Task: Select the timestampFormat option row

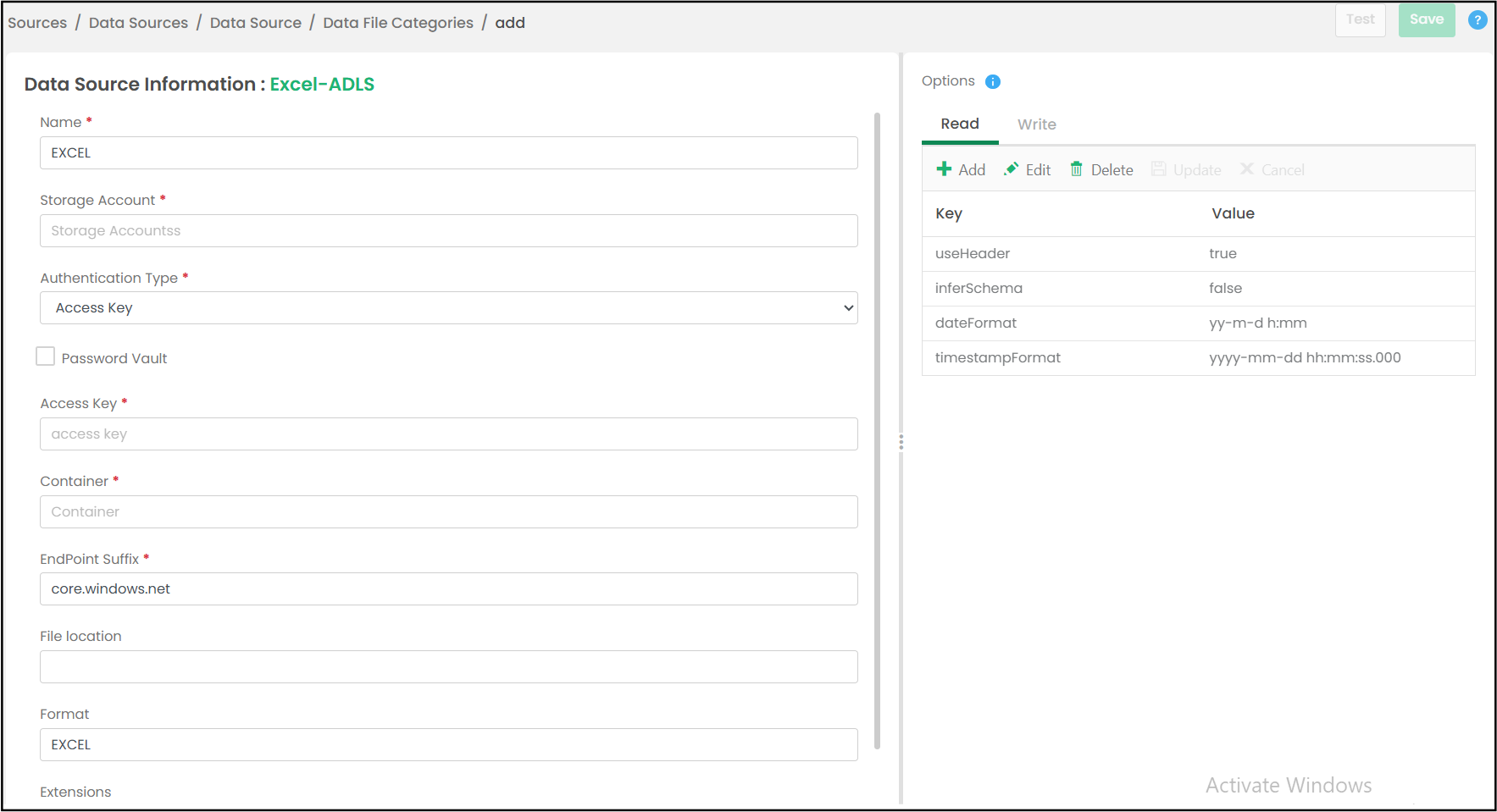Action: click(1198, 358)
